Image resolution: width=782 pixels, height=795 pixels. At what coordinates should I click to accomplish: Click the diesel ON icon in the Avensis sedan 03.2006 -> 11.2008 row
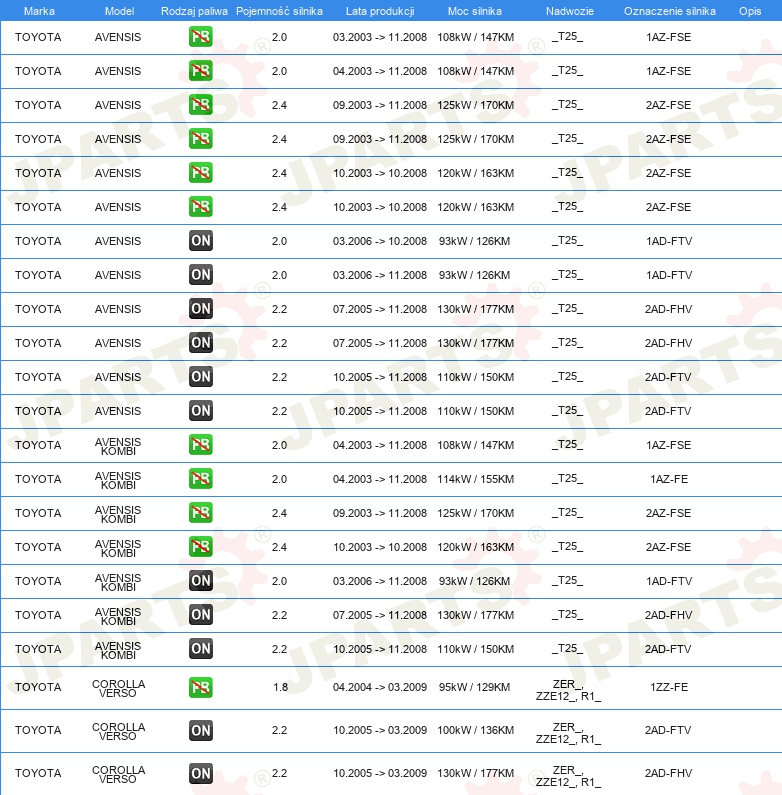(x=200, y=274)
